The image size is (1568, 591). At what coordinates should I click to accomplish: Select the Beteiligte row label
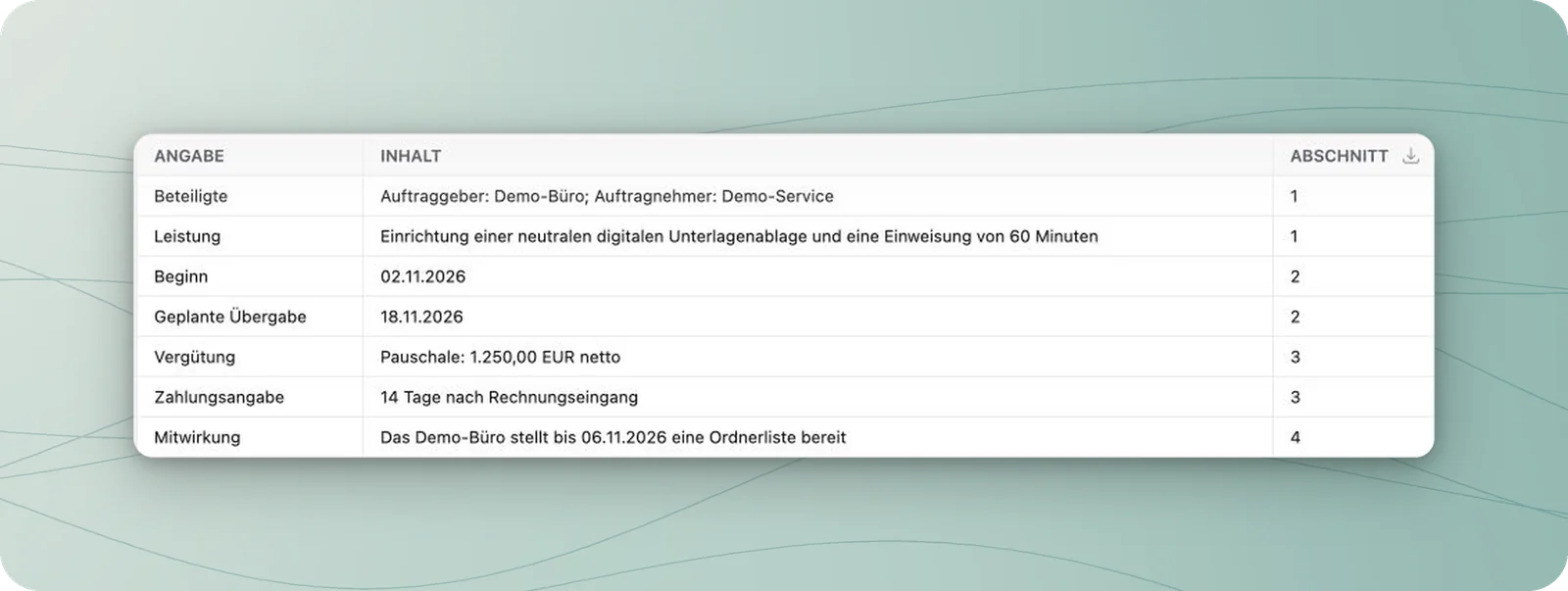[191, 196]
